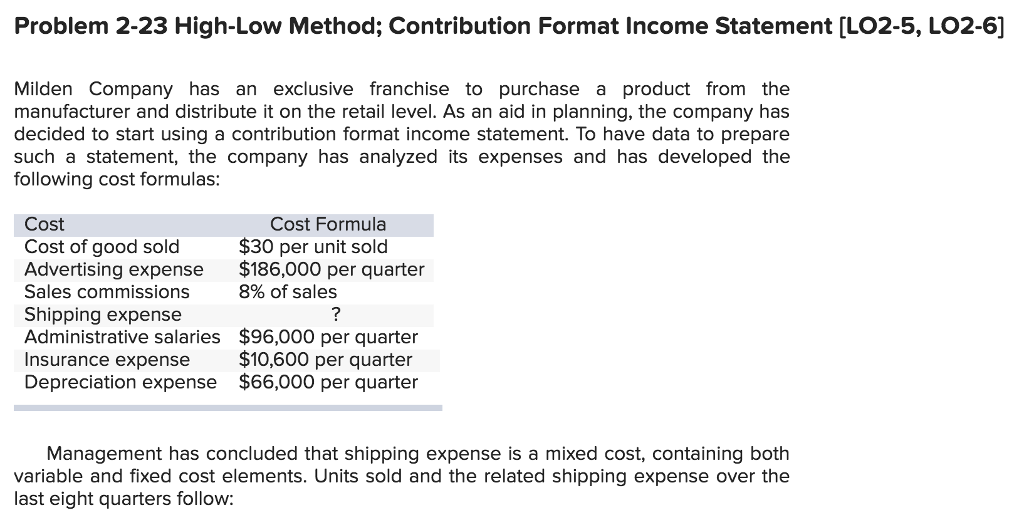Click the "8% of sales" cell
Viewport: 1024px width, 525px height.
[x=288, y=292]
